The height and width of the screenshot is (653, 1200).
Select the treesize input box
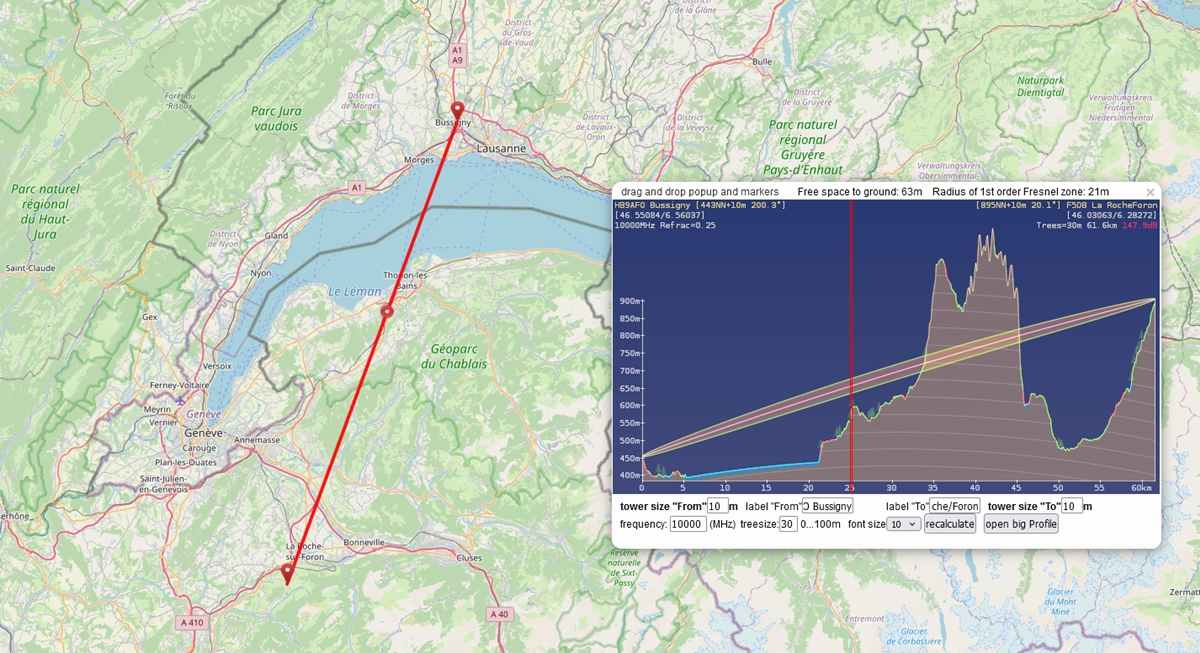[788, 524]
